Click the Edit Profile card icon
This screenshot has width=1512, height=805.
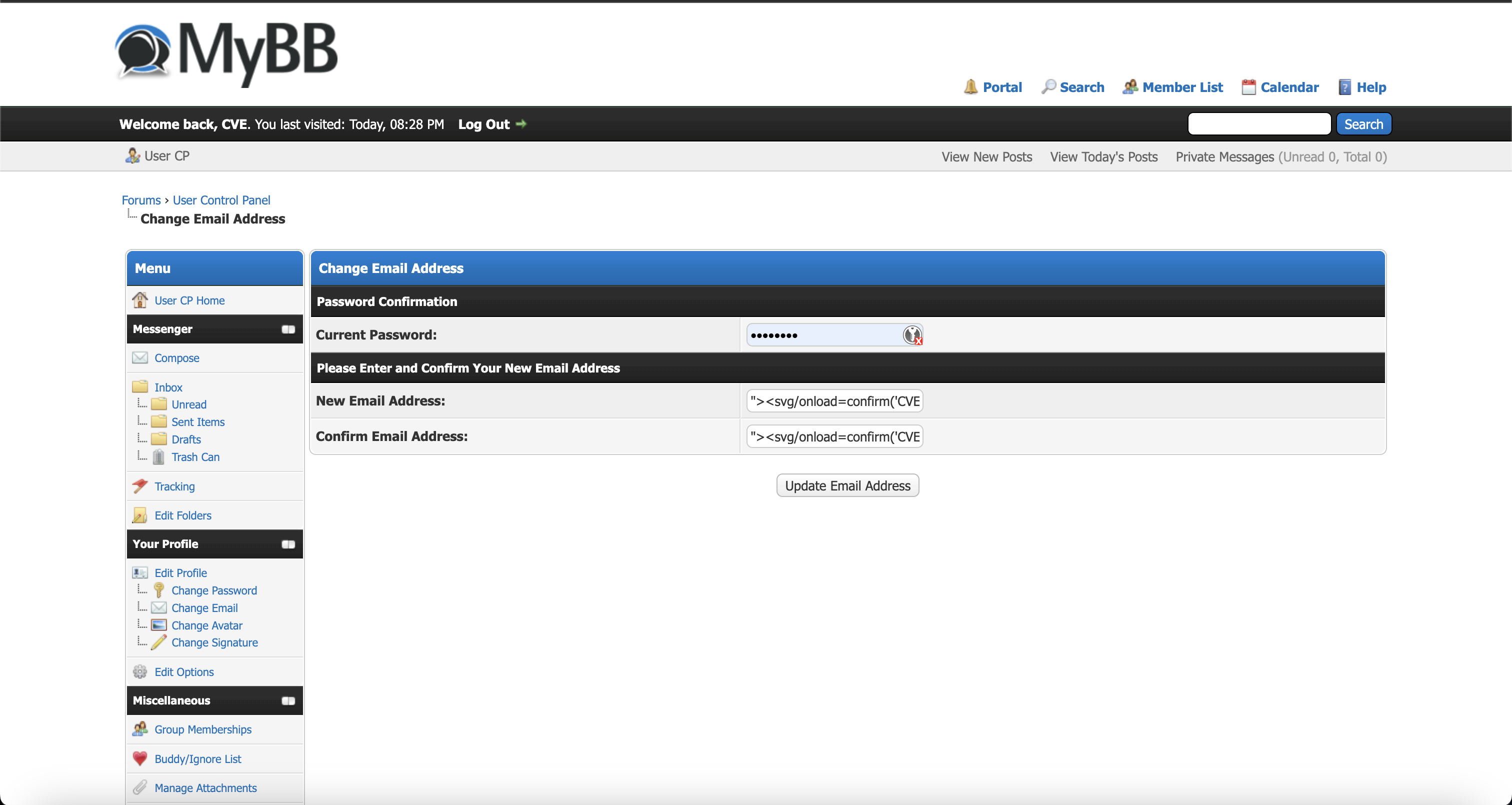coord(139,572)
